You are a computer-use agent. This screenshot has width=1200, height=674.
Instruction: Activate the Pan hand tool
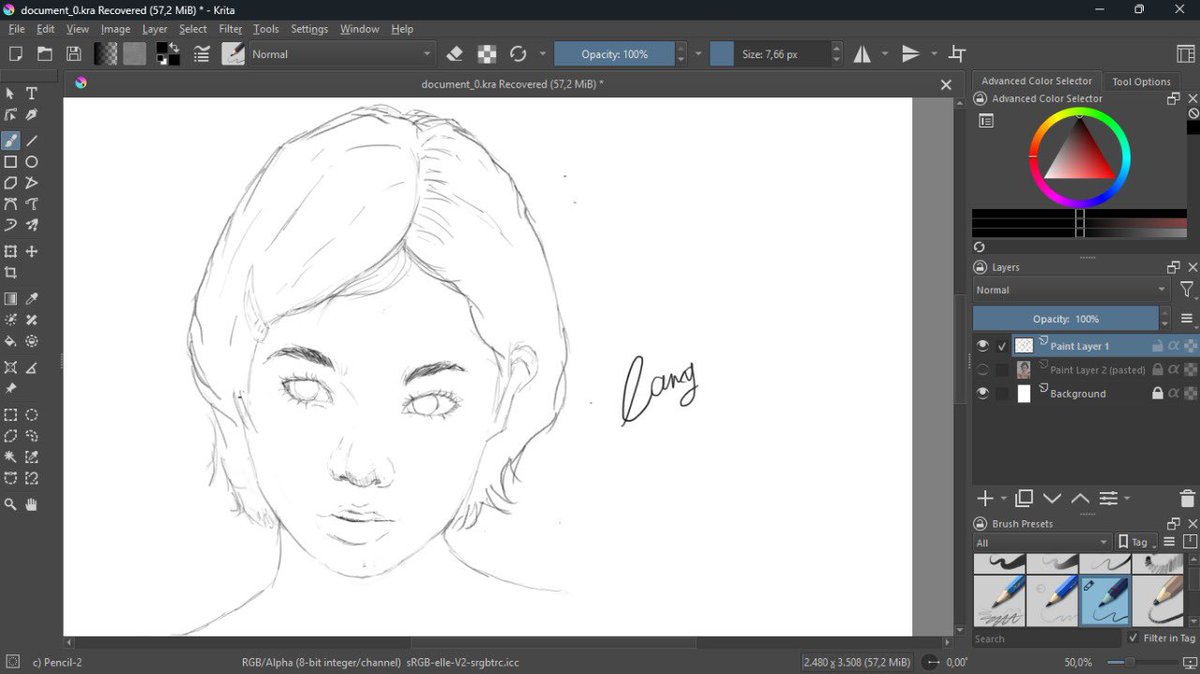pos(32,505)
